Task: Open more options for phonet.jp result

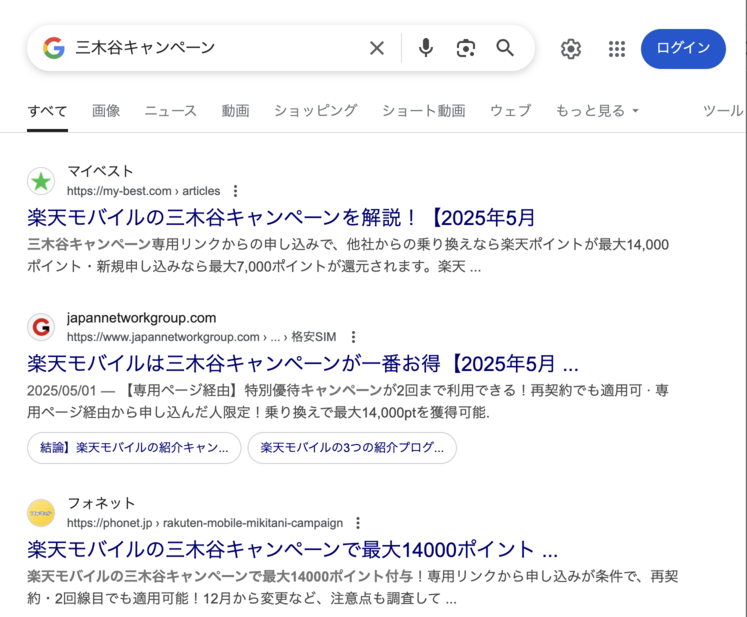Action: (x=358, y=523)
